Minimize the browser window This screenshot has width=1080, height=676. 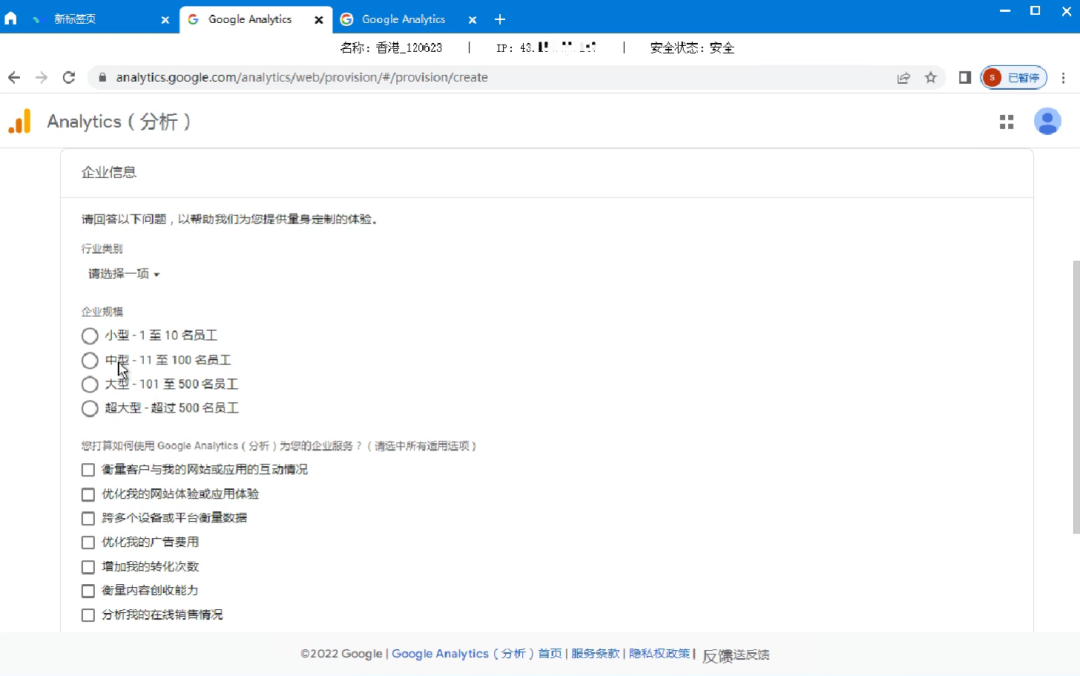click(1005, 11)
